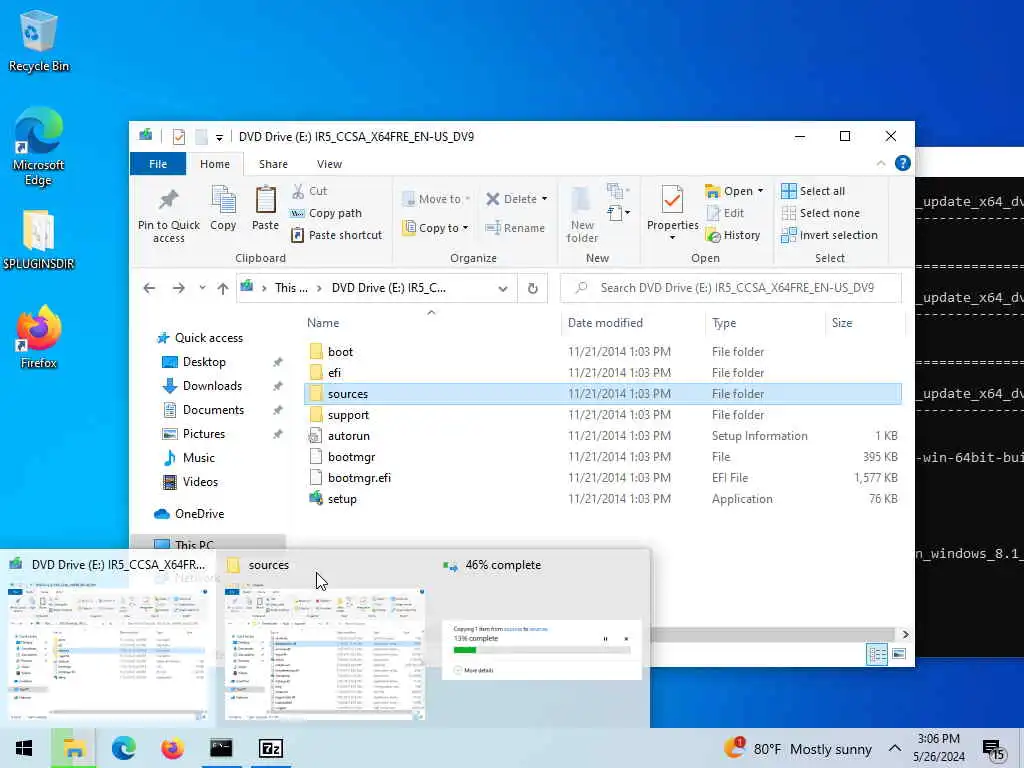Expand address bar history dropdown
This screenshot has width=1024, height=768.
pos(503,288)
